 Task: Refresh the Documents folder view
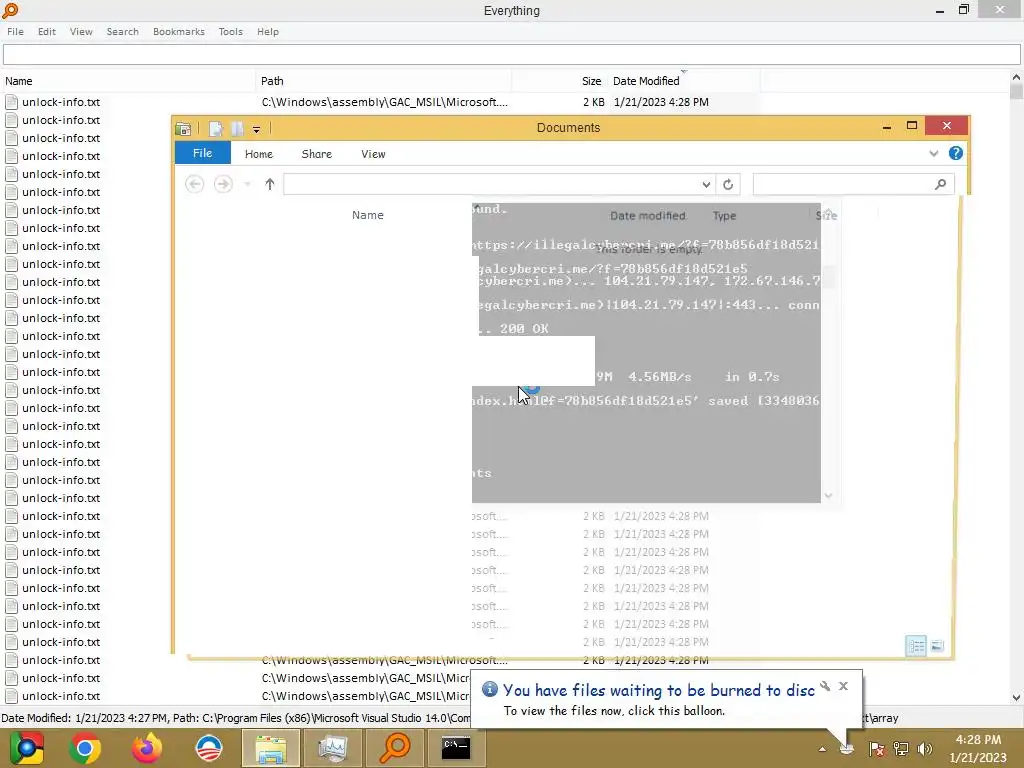pos(728,185)
